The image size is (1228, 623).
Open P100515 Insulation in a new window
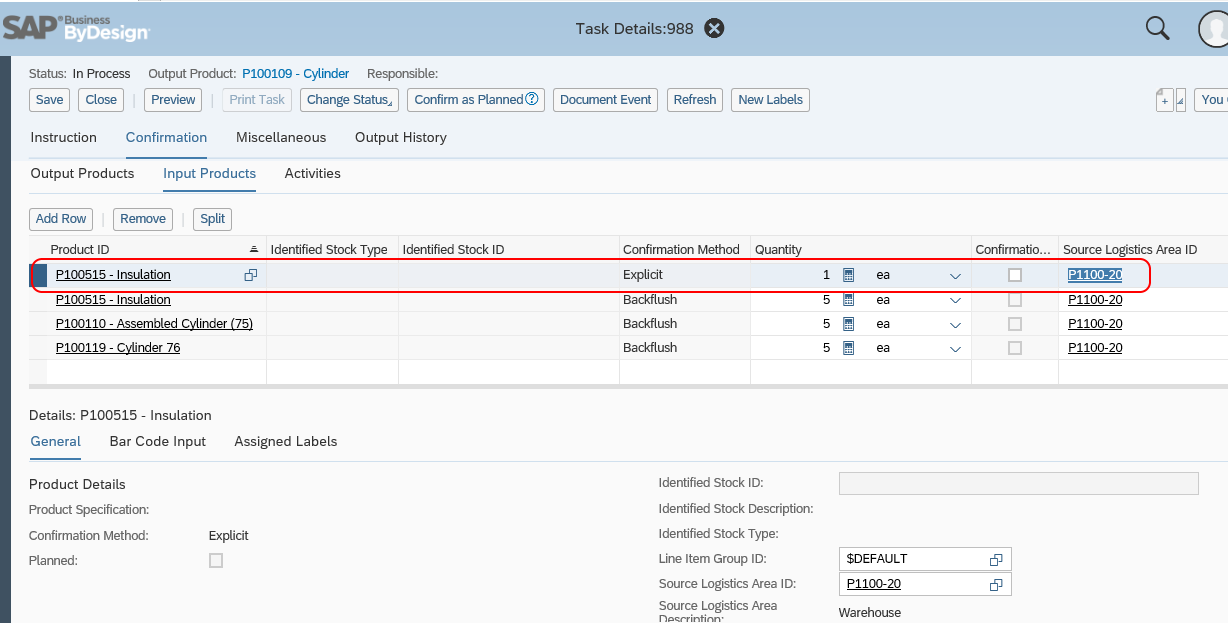(251, 274)
